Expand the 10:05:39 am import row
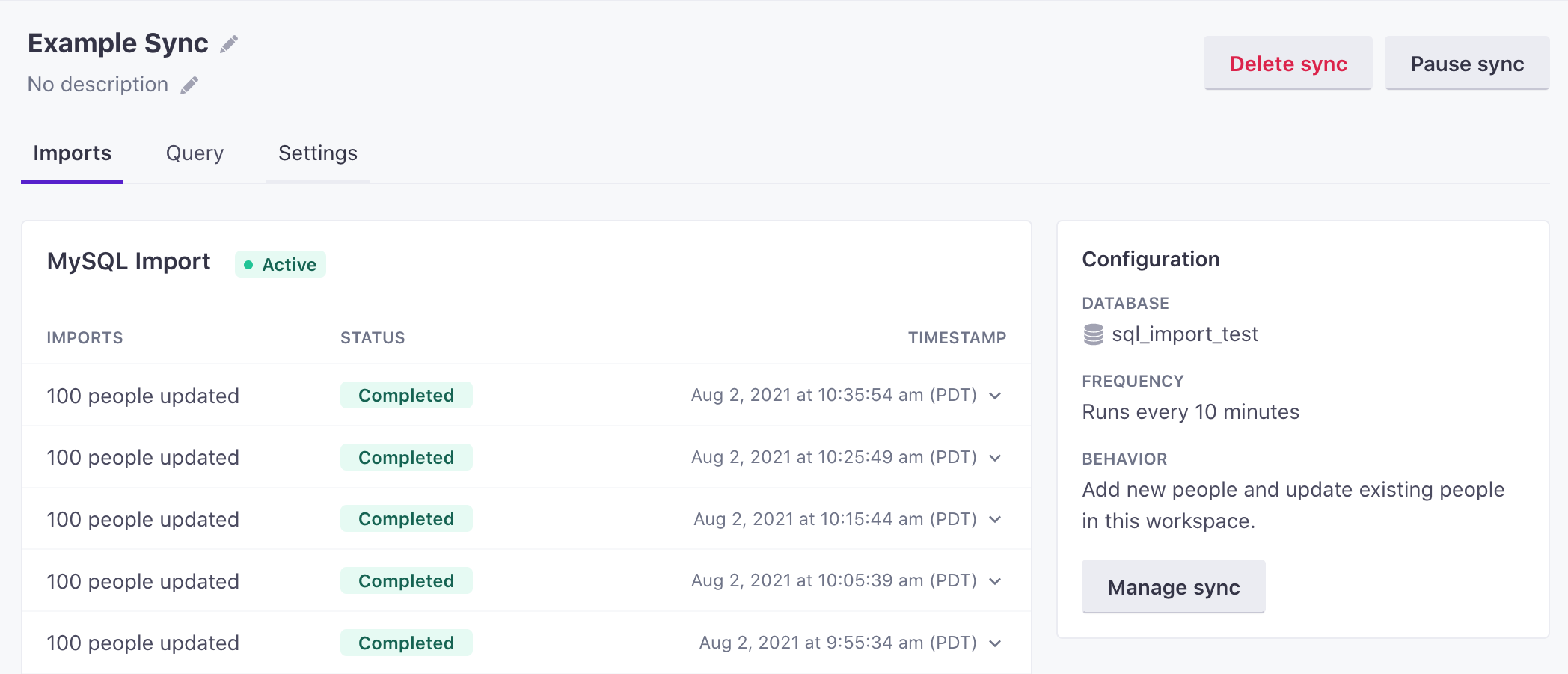 tap(995, 581)
